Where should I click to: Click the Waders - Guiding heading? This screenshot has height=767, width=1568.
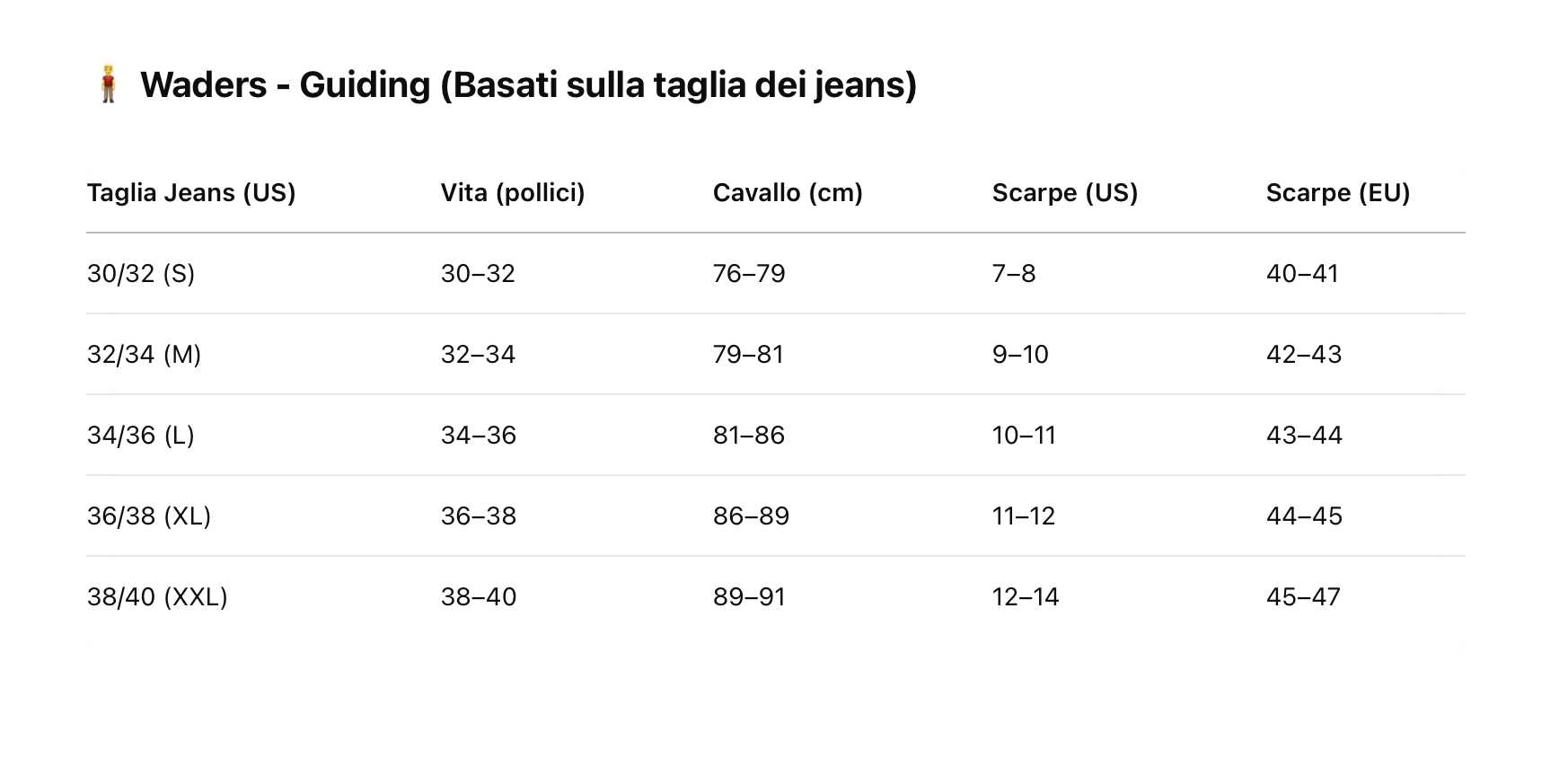click(528, 84)
